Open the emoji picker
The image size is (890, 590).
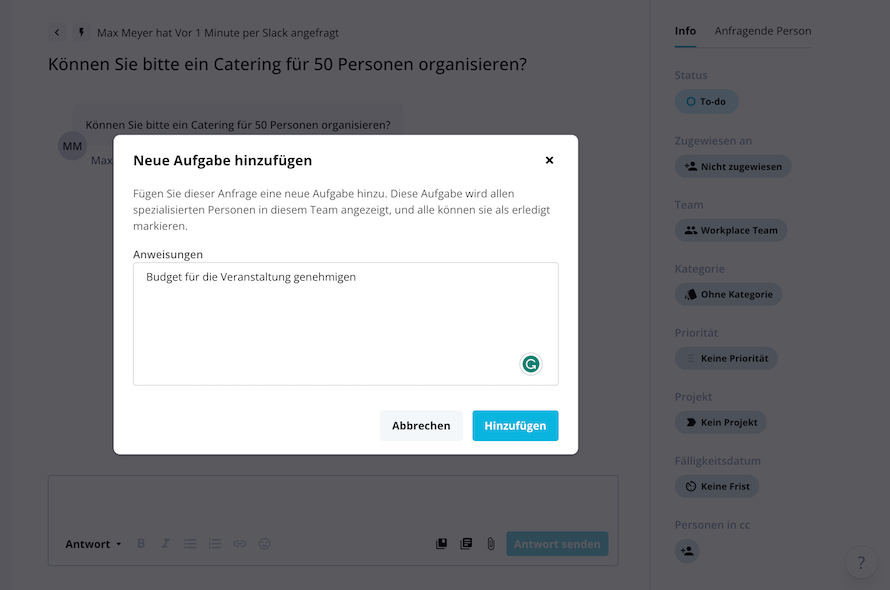[x=265, y=543]
